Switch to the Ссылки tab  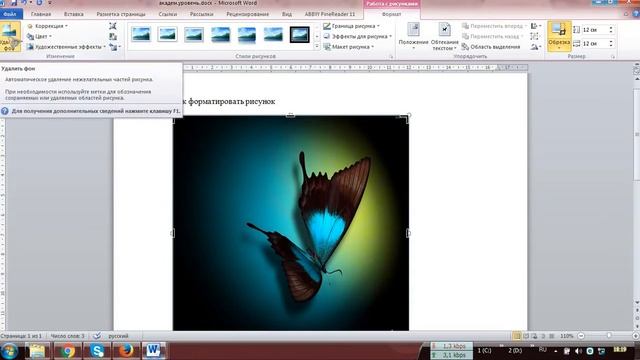pyautogui.click(x=168, y=14)
